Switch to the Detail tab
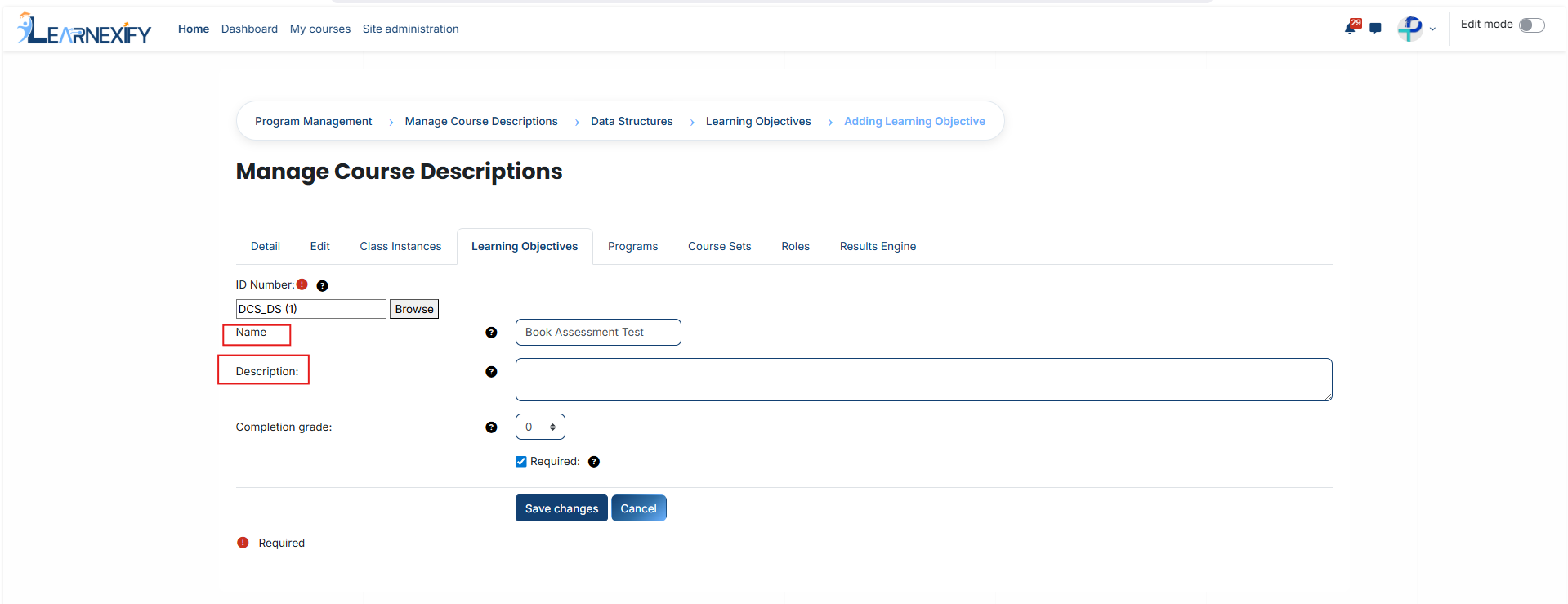This screenshot has height=604, width=1568. (x=266, y=246)
